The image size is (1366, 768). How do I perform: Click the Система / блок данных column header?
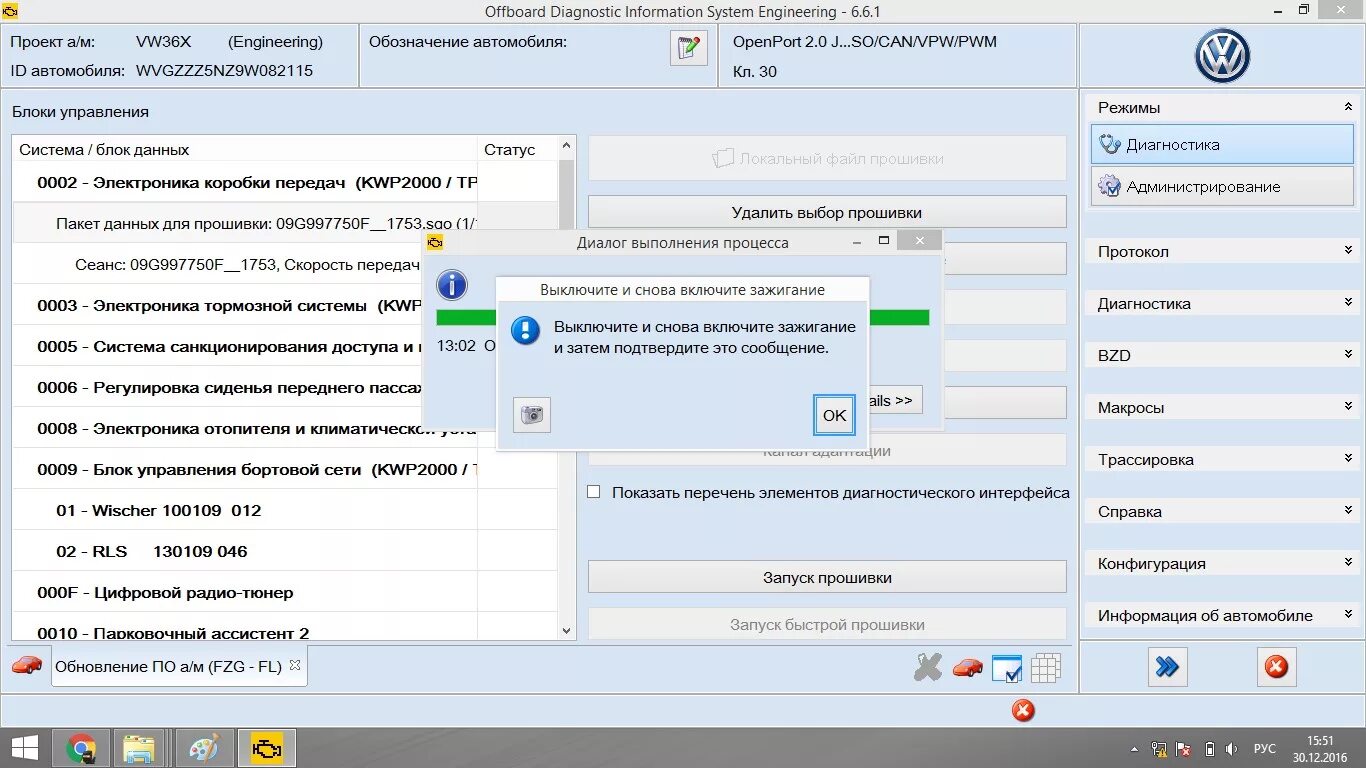245,149
